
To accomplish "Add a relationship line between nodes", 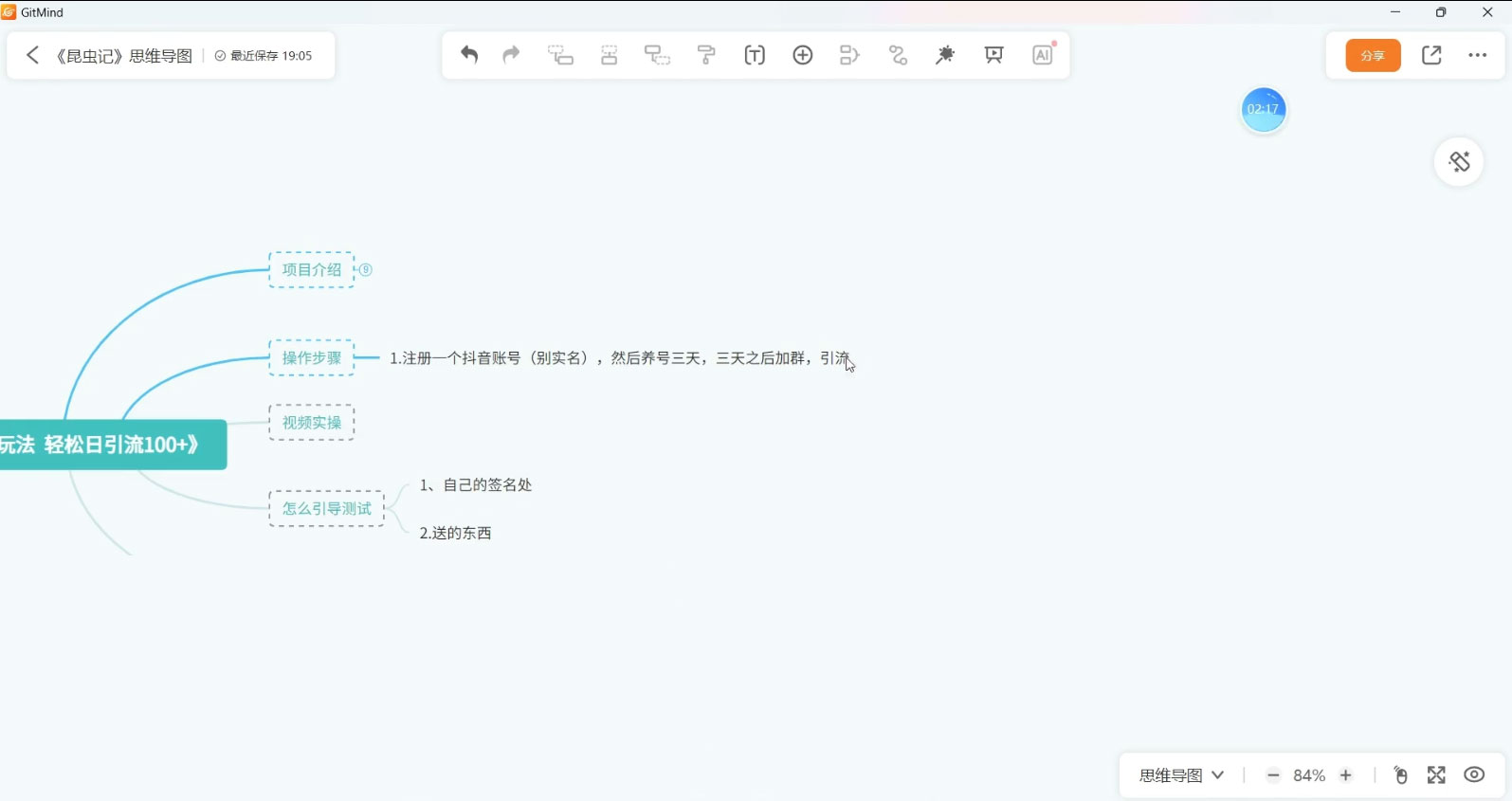I will click(x=899, y=55).
